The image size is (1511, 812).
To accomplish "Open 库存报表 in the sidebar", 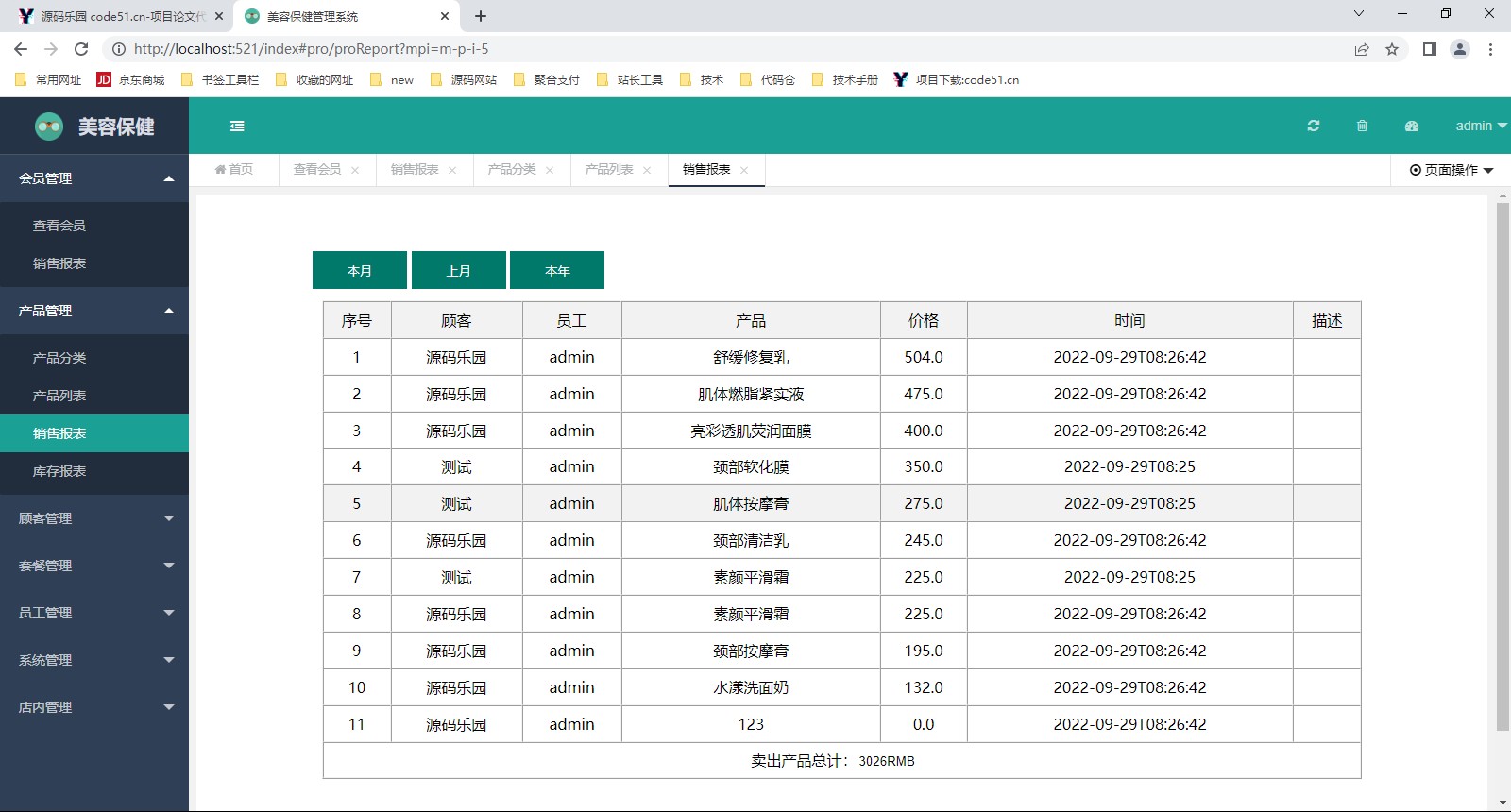I will point(94,471).
